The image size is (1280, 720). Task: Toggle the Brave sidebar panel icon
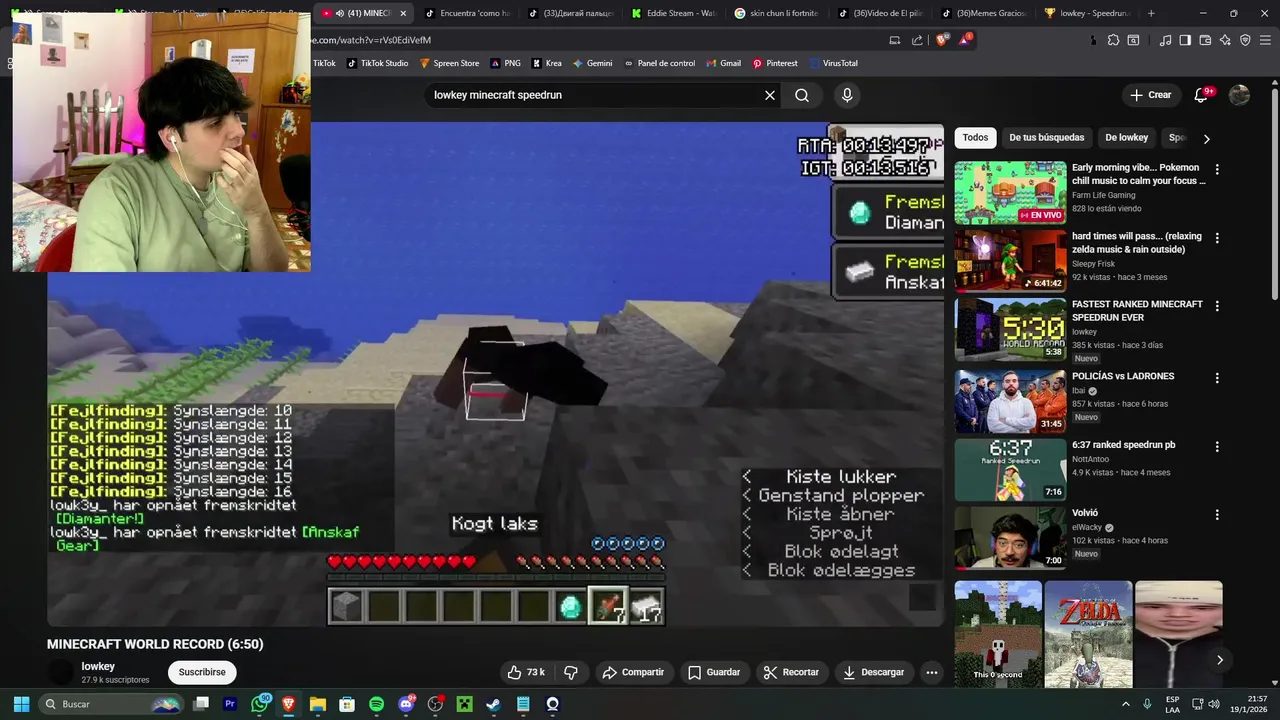pyautogui.click(x=1185, y=40)
